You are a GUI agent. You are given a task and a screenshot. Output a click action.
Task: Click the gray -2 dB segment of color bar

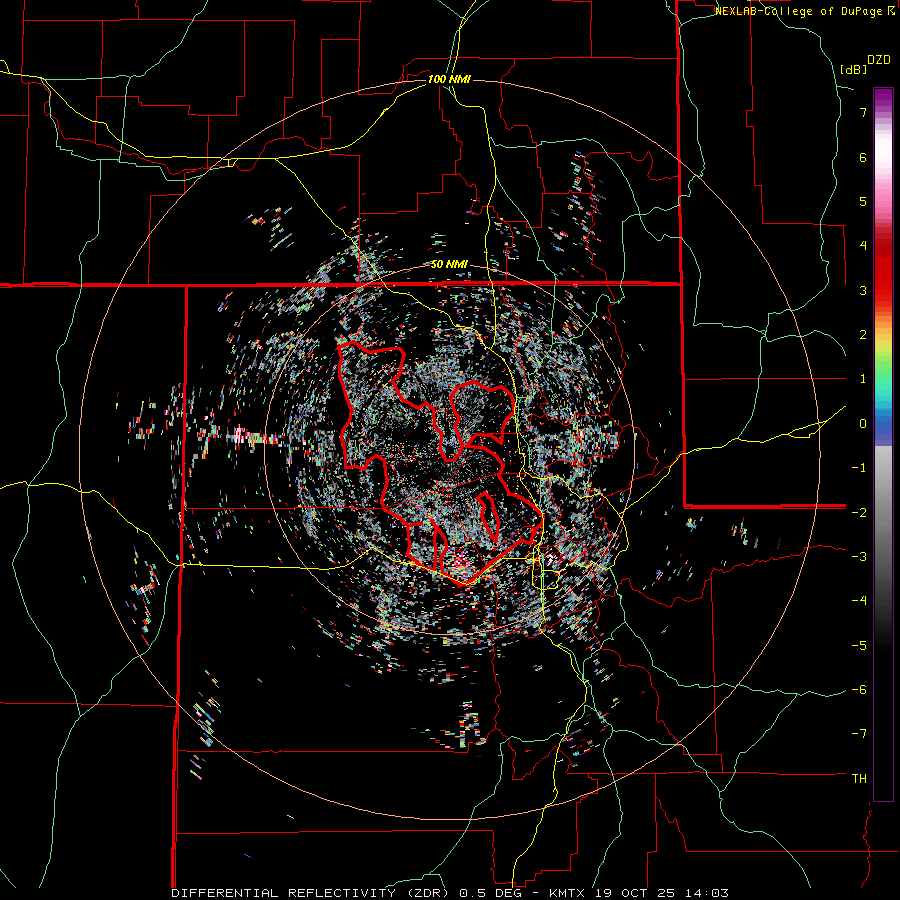coord(883,512)
